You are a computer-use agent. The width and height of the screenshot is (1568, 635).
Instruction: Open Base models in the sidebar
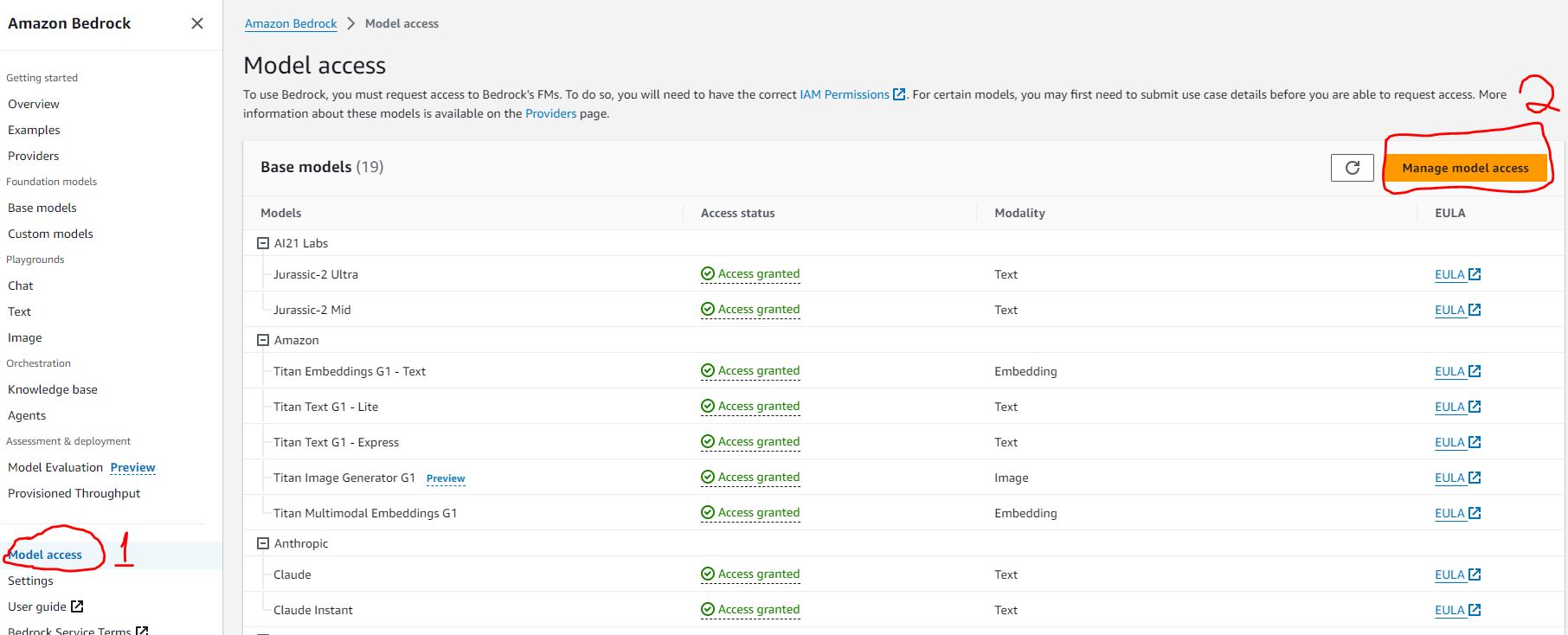pyautogui.click(x=42, y=208)
